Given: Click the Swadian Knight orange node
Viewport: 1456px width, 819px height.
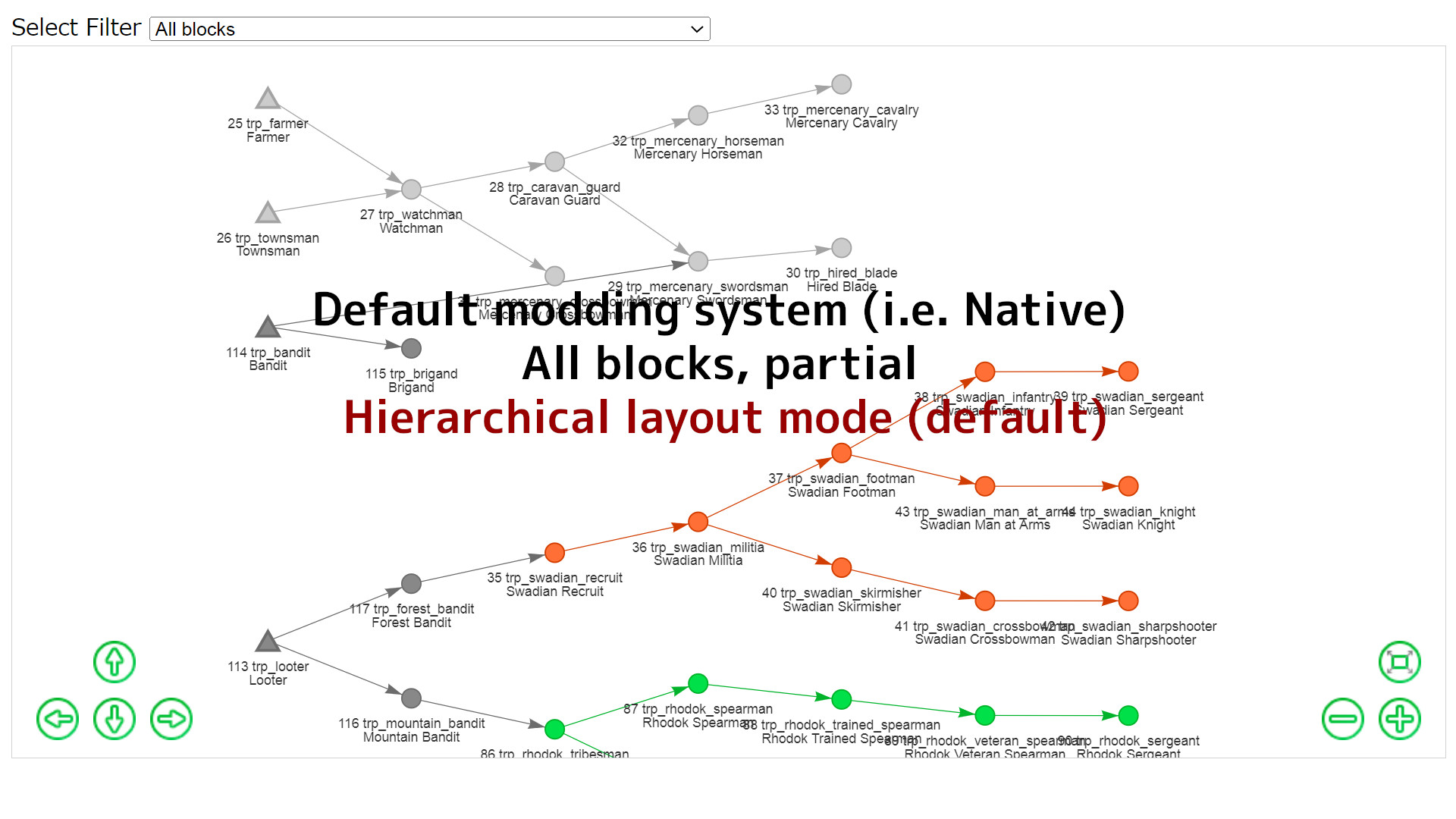Looking at the screenshot, I should 1128,486.
